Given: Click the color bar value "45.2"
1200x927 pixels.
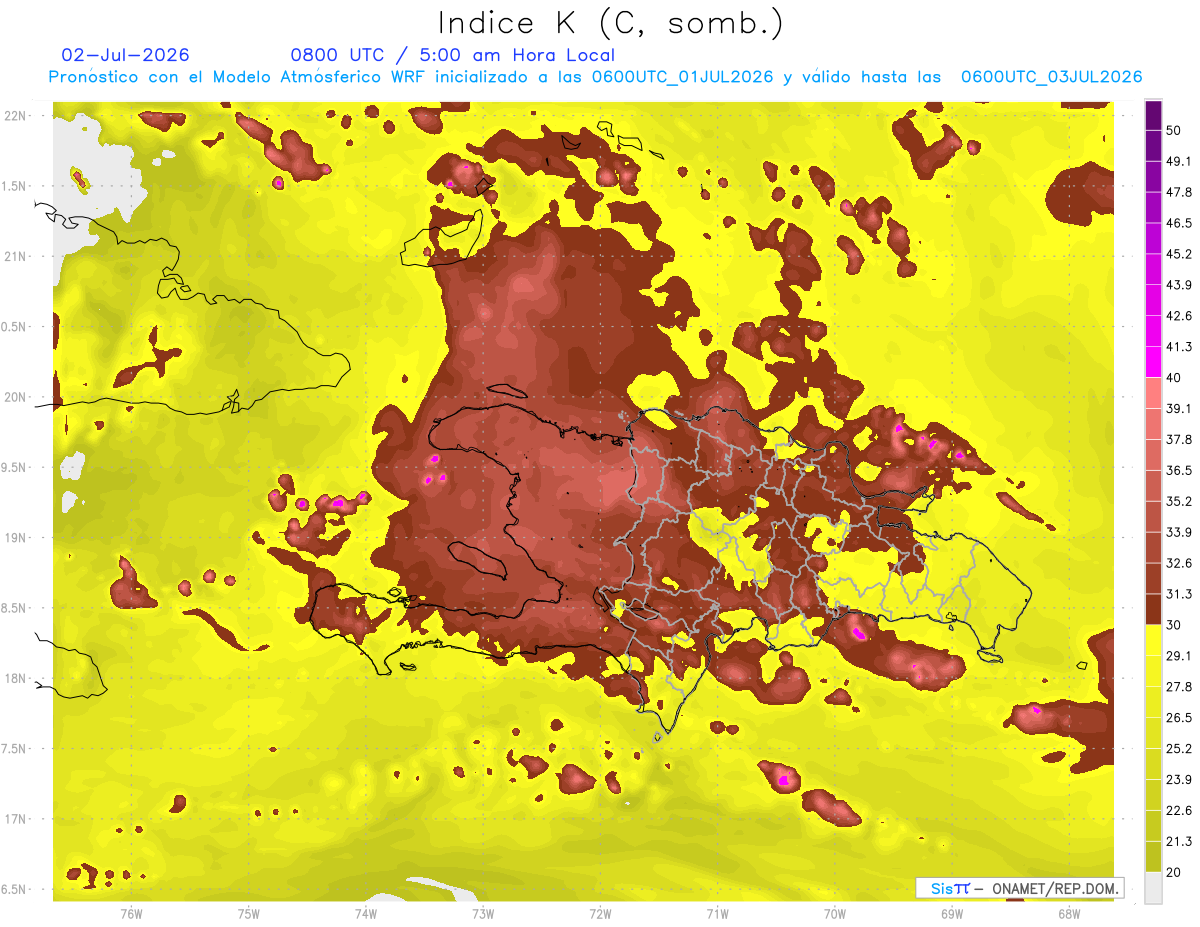Looking at the screenshot, I should point(1178,254).
